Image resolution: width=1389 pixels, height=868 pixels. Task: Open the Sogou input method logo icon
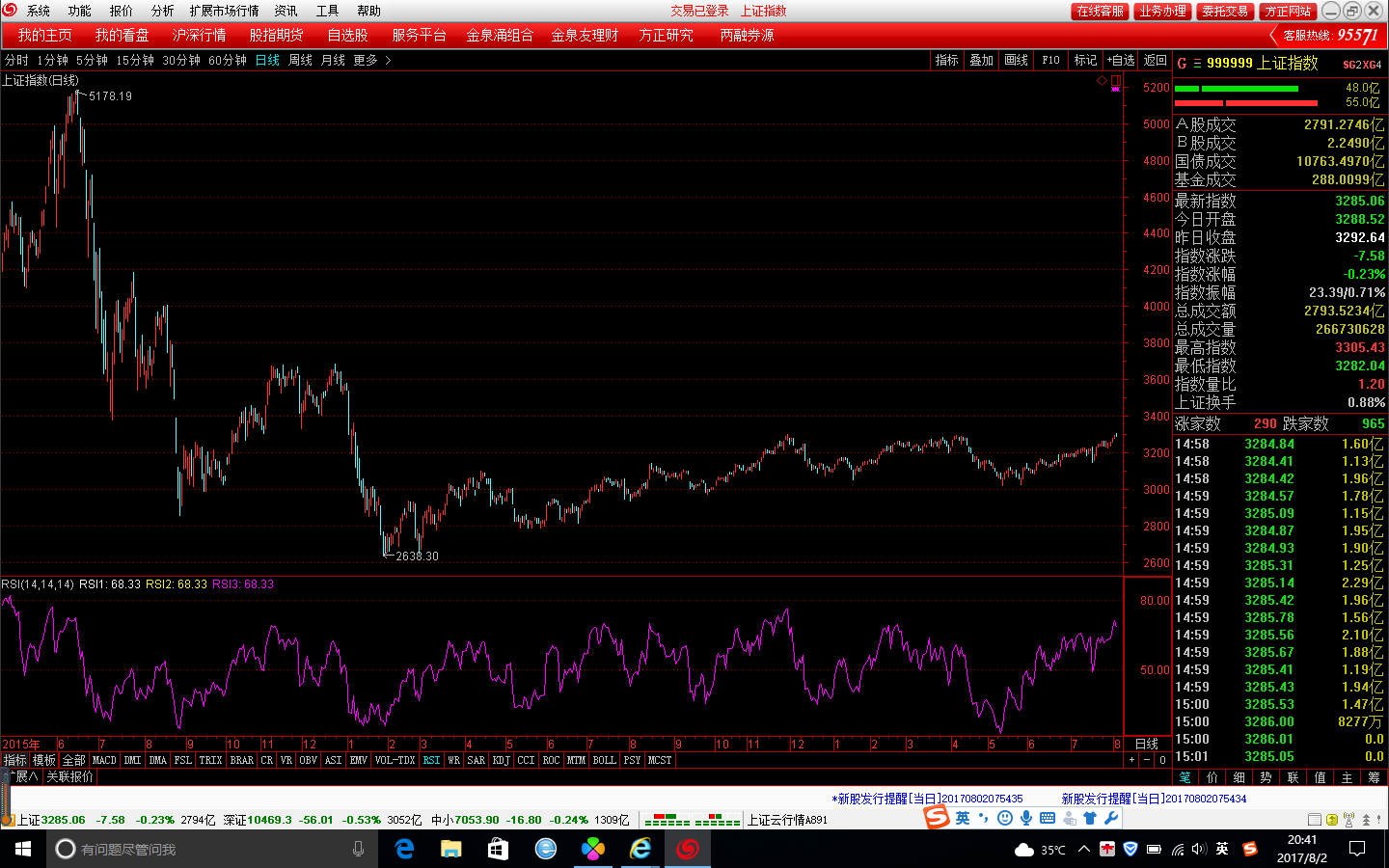pos(937,817)
